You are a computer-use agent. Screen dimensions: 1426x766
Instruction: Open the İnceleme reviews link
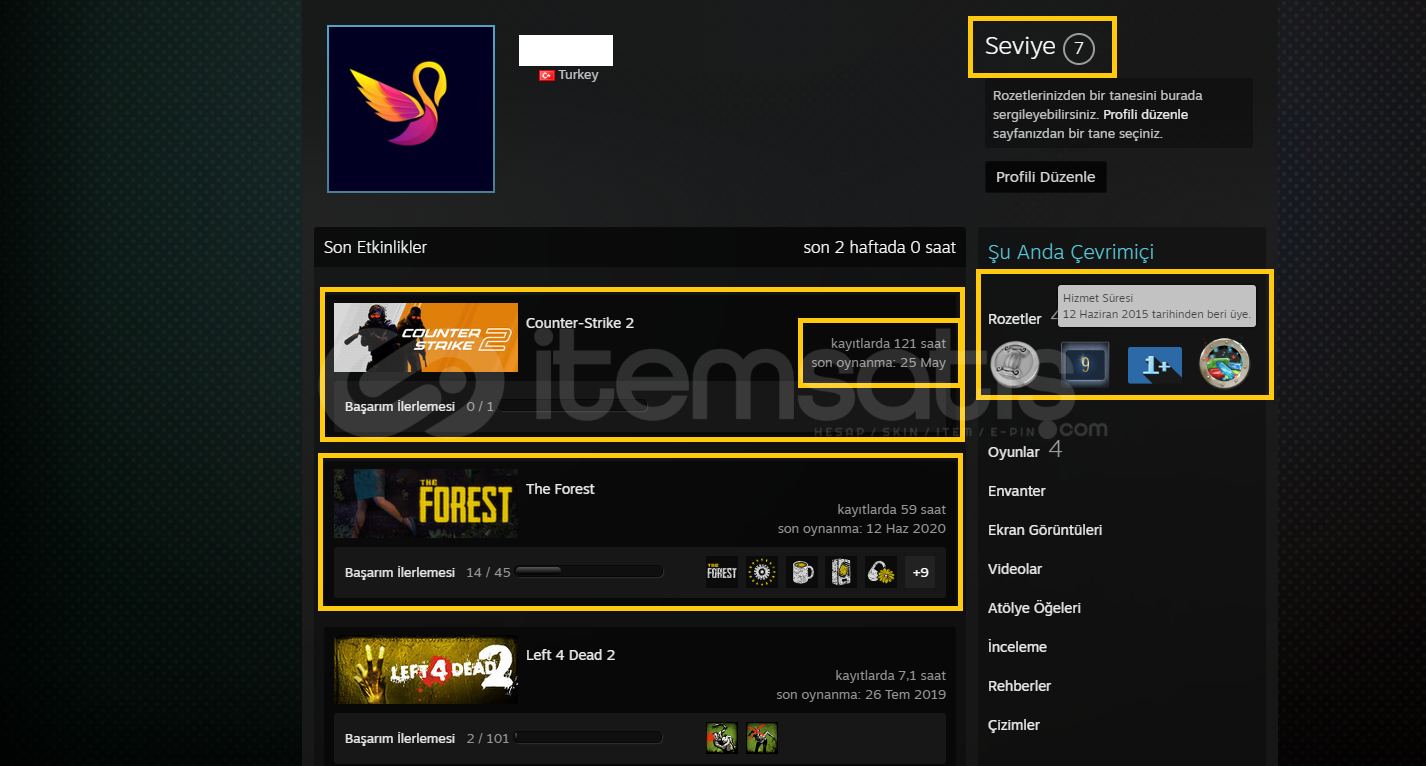1017,647
